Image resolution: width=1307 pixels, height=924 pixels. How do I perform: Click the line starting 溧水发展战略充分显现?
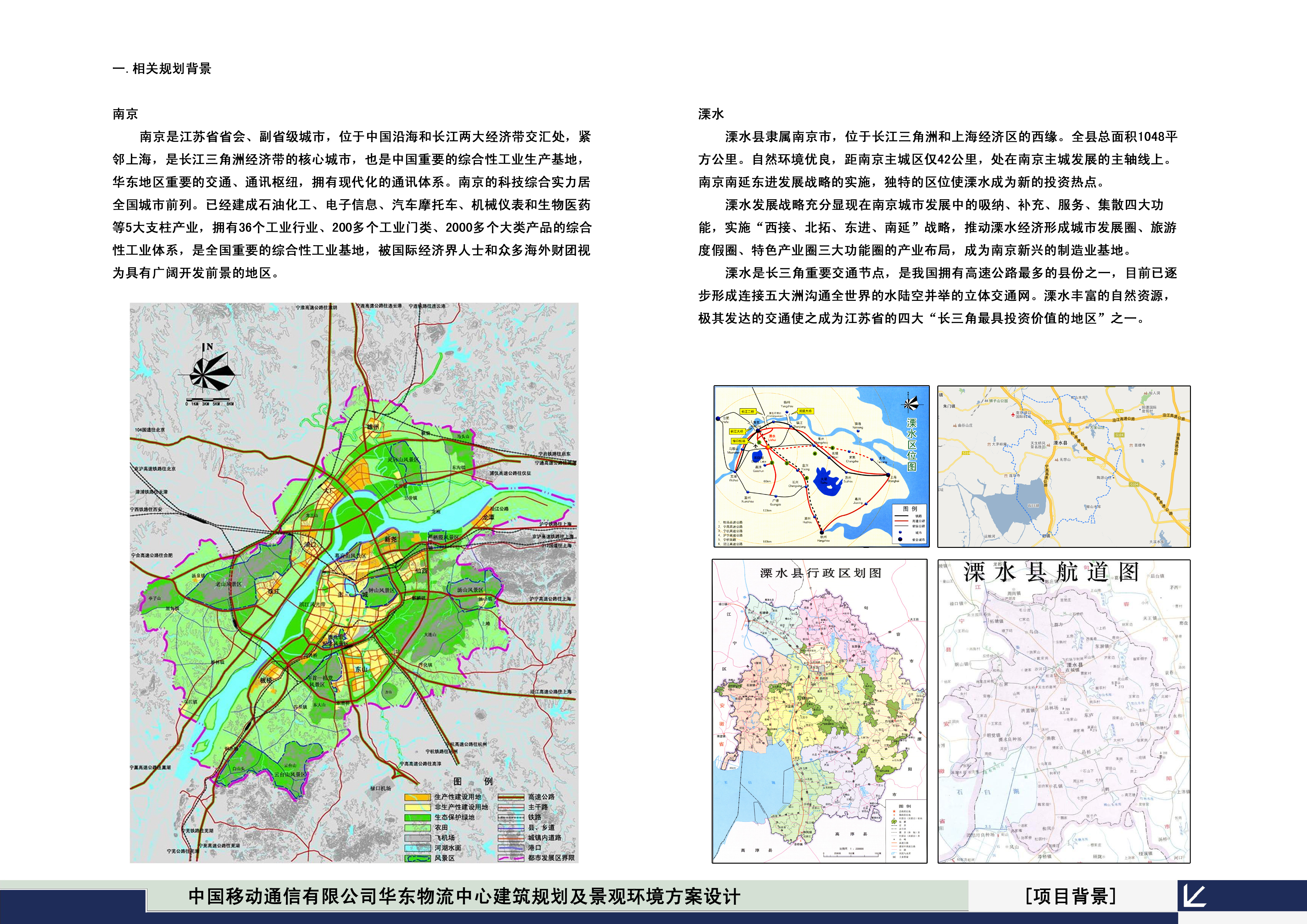click(944, 205)
